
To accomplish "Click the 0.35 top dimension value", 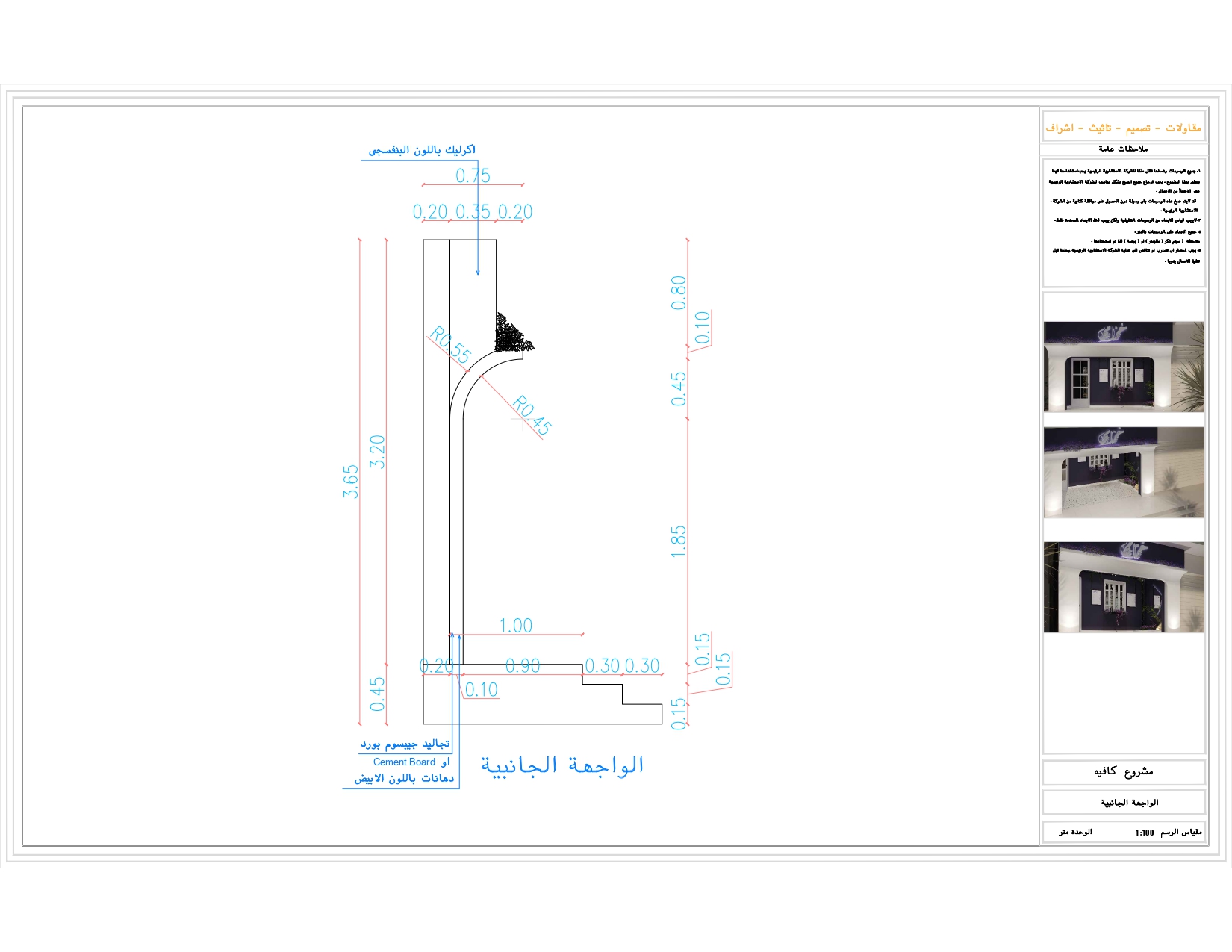I will point(473,211).
